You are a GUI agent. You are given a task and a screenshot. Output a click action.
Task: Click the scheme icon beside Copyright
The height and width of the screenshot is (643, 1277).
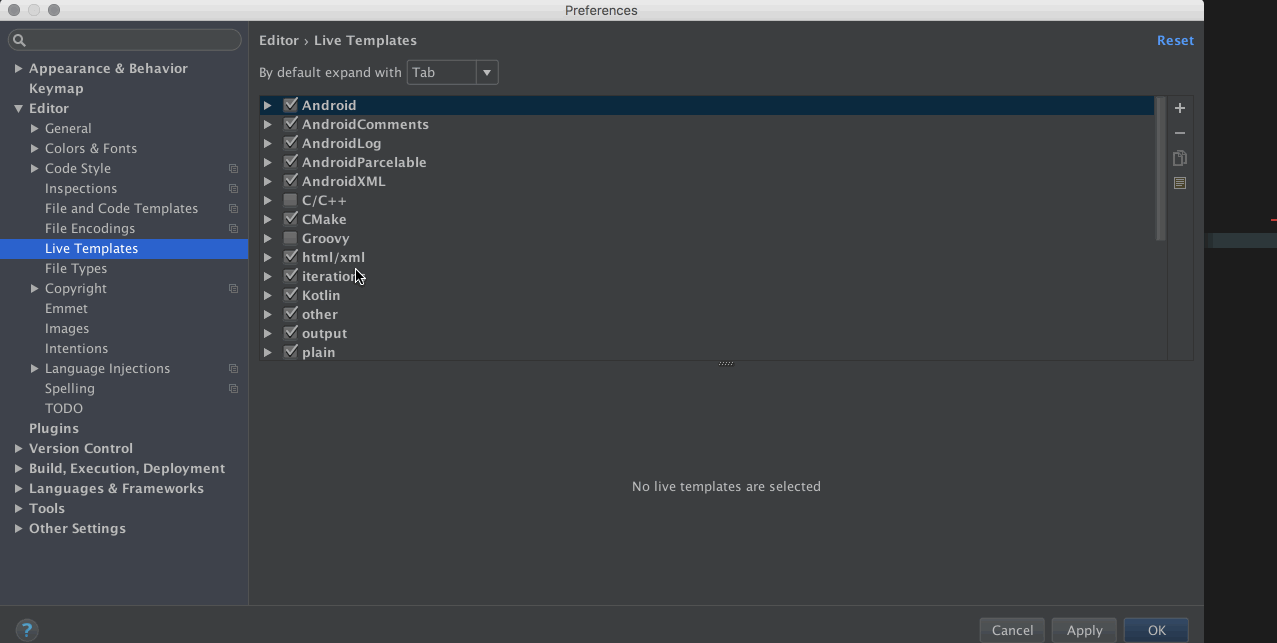pos(233,288)
